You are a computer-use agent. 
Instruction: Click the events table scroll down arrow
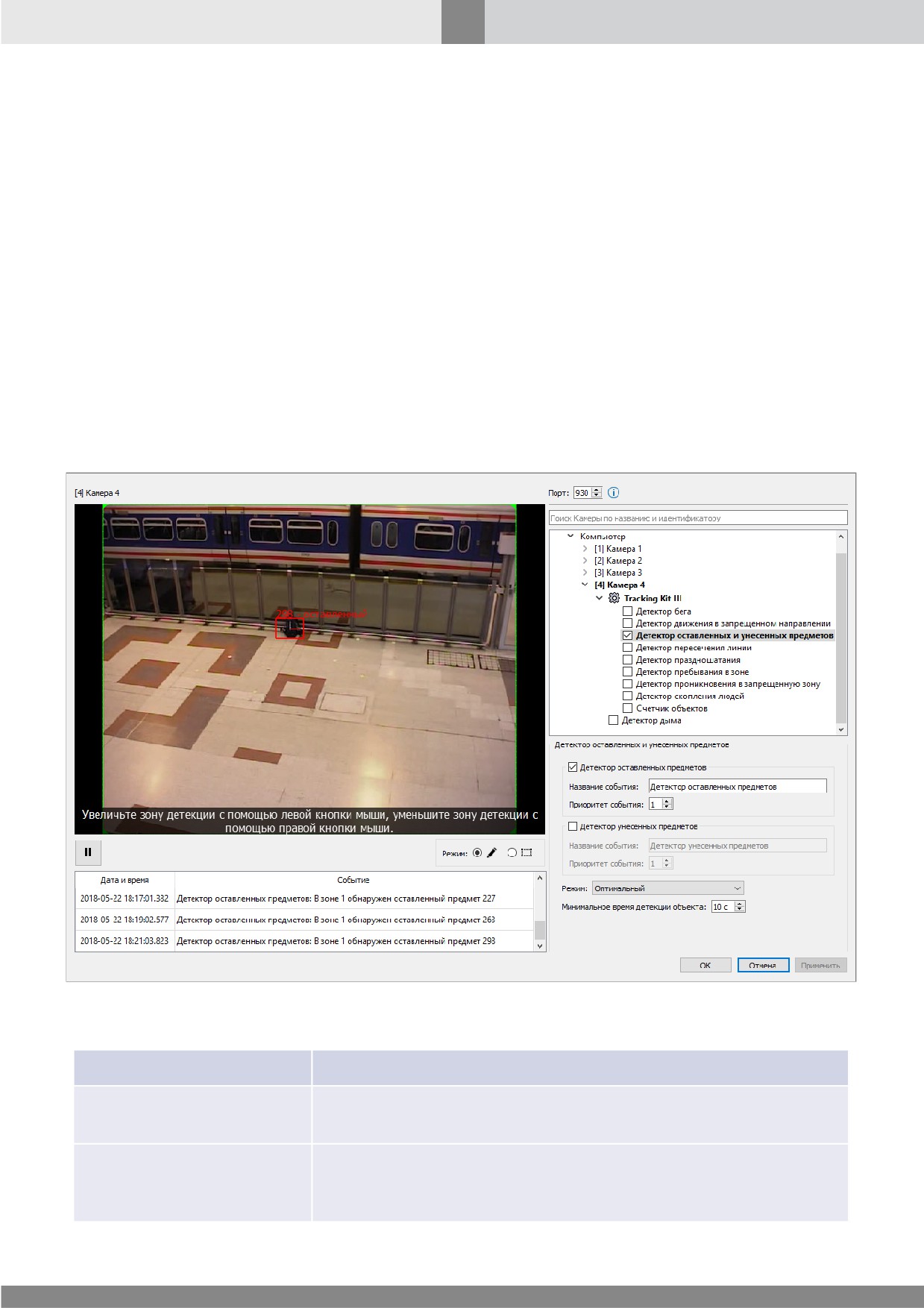pos(540,945)
